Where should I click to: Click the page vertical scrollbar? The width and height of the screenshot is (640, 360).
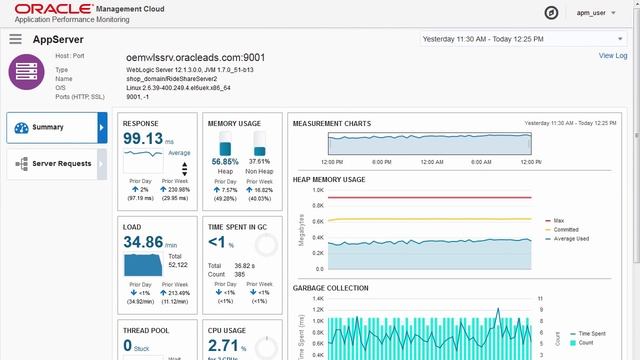(x=636, y=135)
